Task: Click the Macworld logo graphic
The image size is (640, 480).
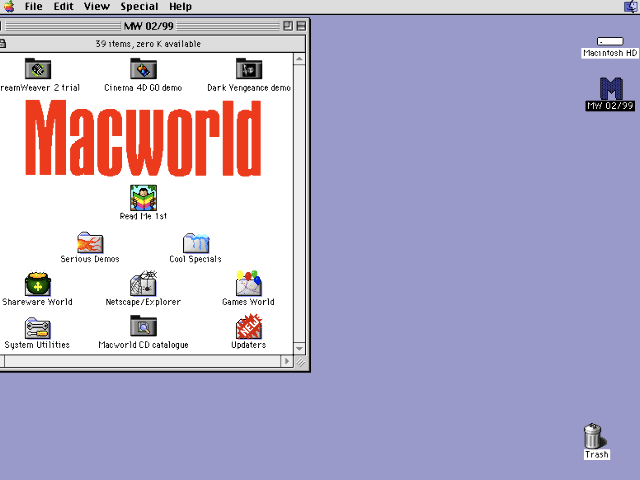Action: [x=143, y=139]
